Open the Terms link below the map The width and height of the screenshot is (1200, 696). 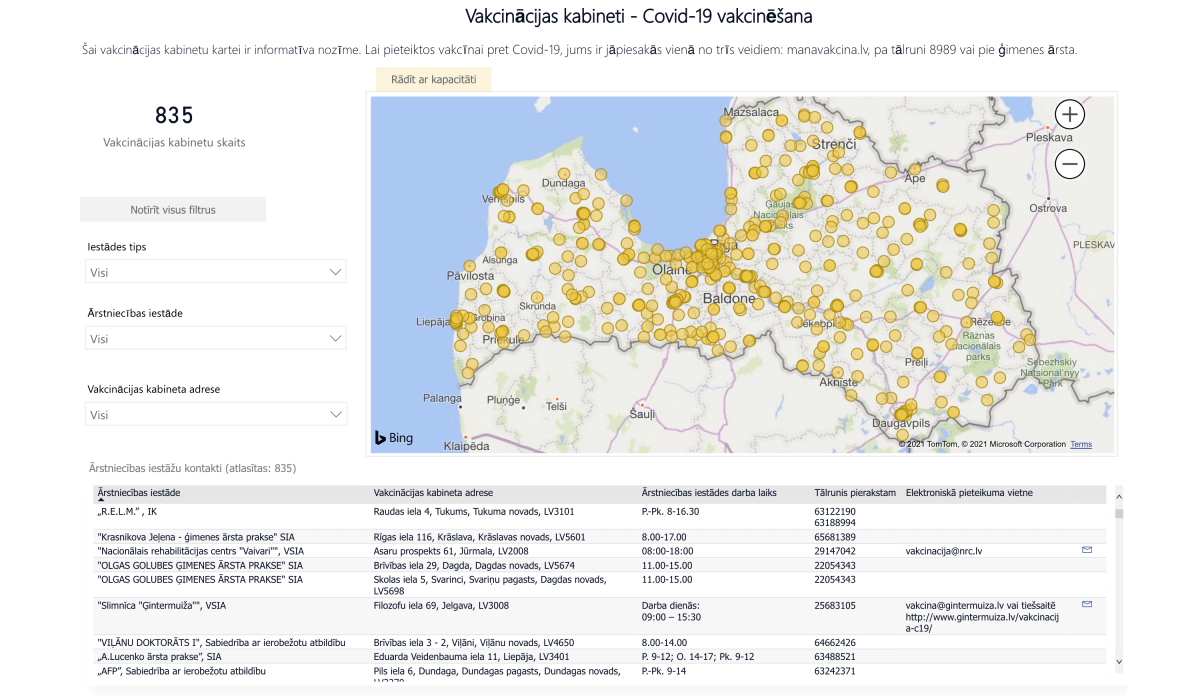pyautogui.click(x=1080, y=444)
